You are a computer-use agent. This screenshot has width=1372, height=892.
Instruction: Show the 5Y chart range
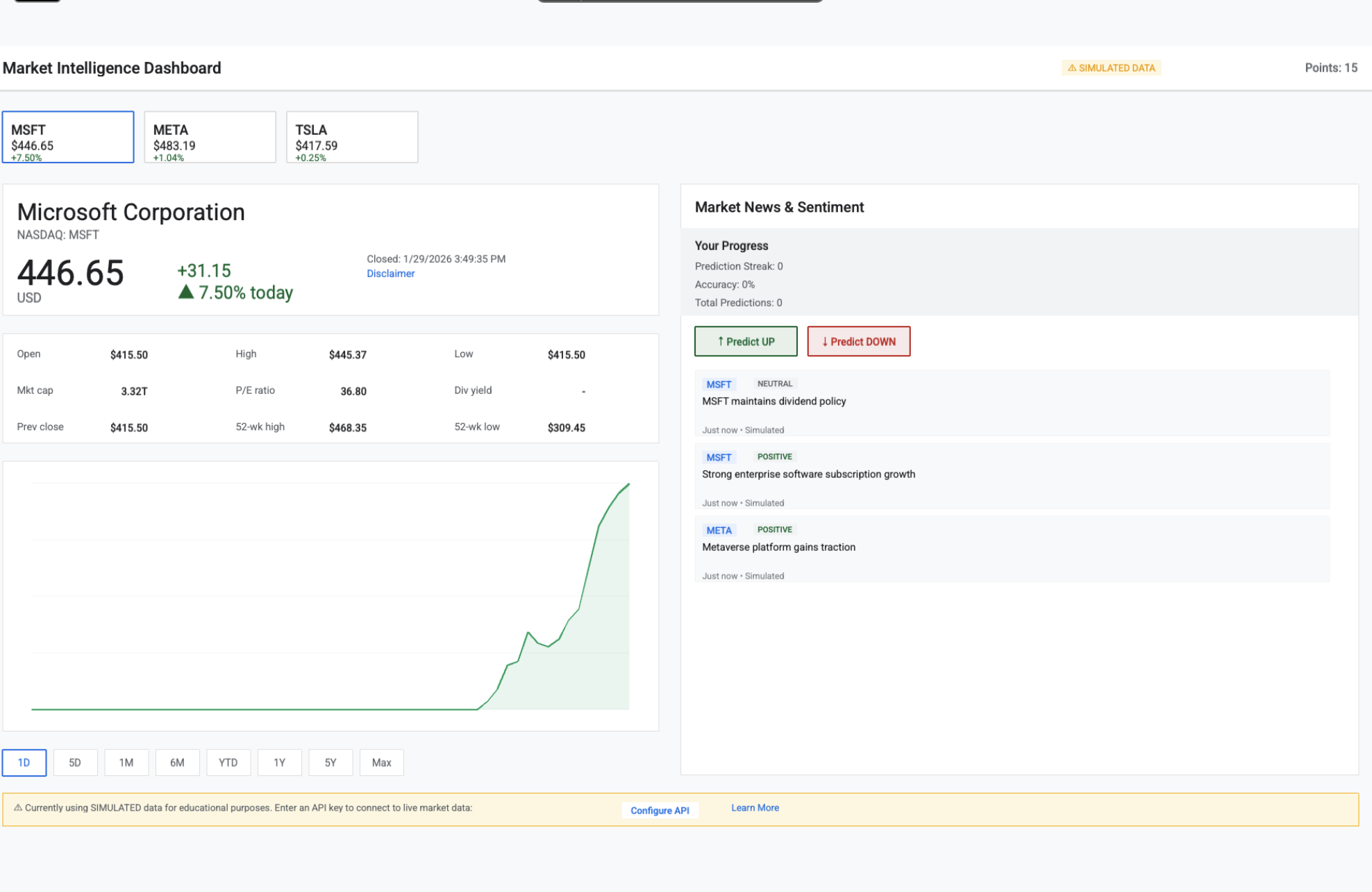pos(331,762)
